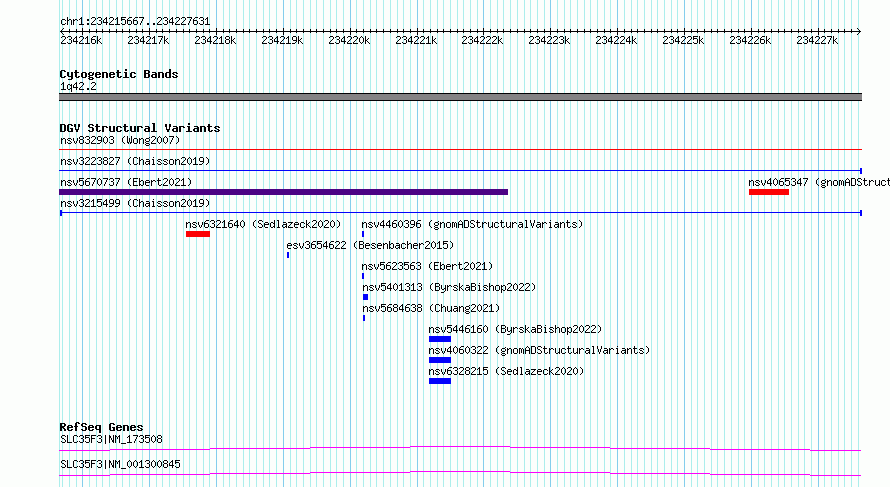Click the 234223k ruler position
890x487 pixels.
pos(549,40)
